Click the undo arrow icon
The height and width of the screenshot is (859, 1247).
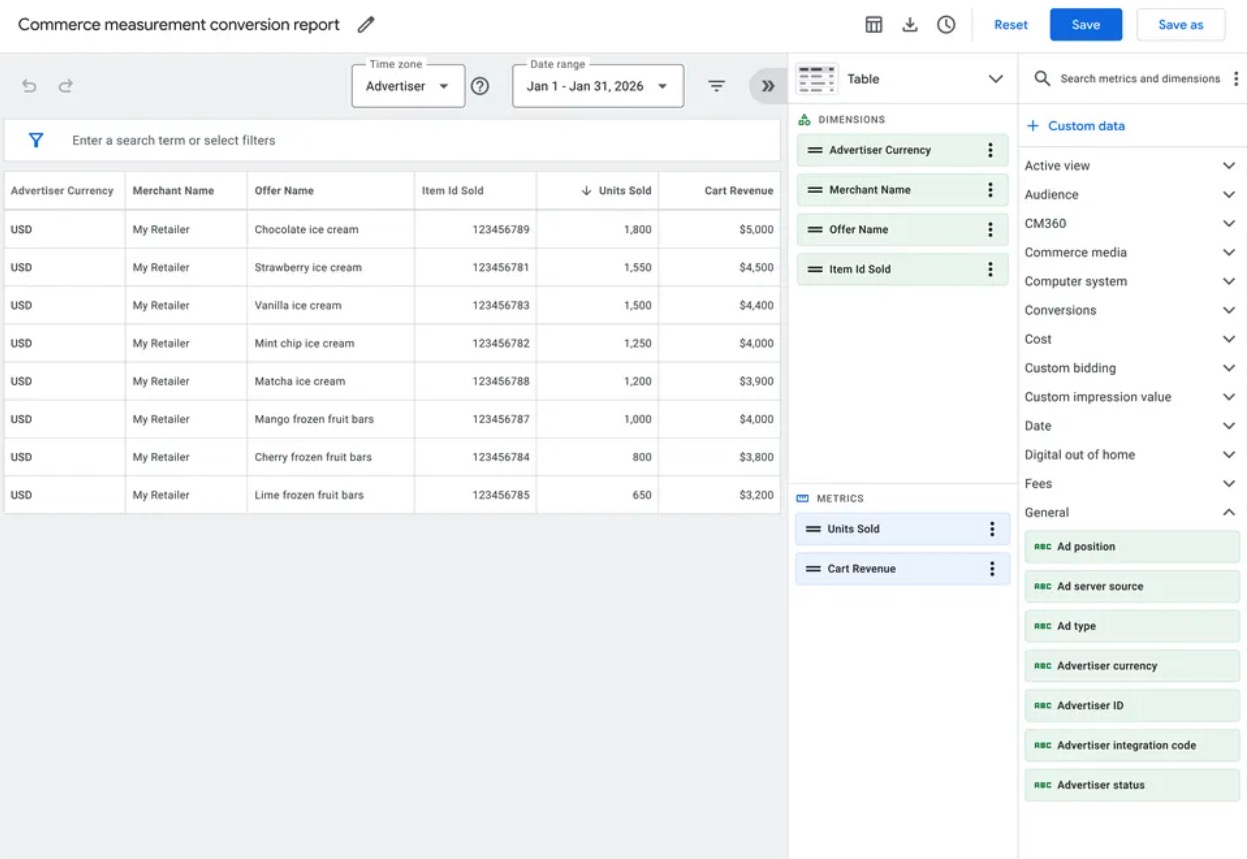[30, 86]
